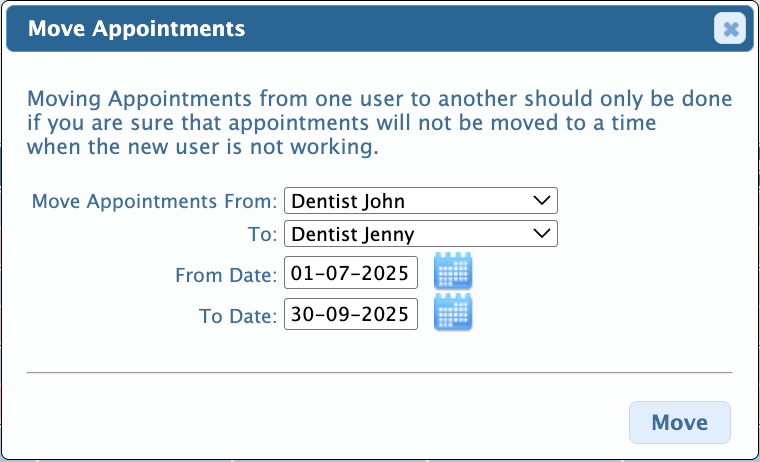Click the horizontal divider above the Move button

tap(380, 373)
